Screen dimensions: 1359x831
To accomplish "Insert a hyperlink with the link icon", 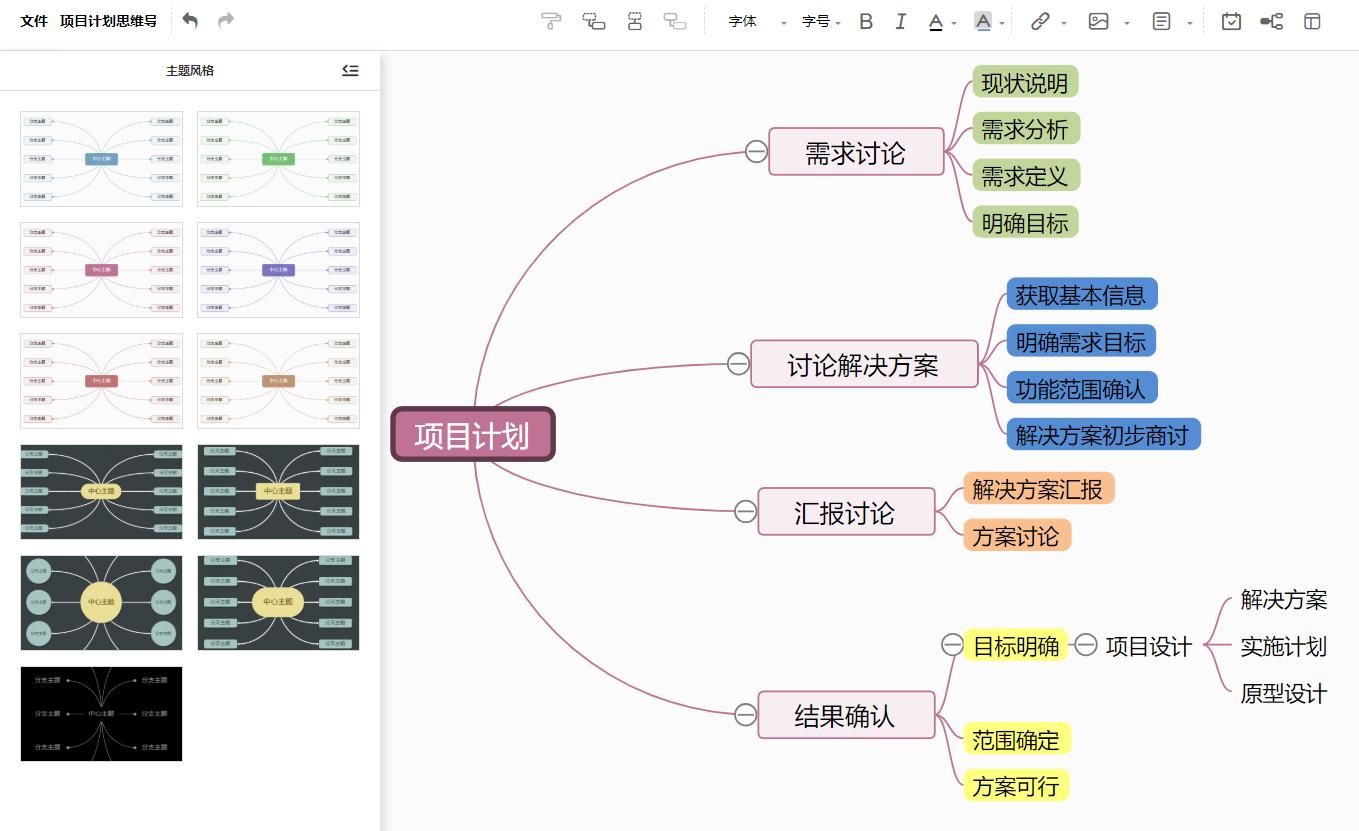I will tap(1040, 21).
